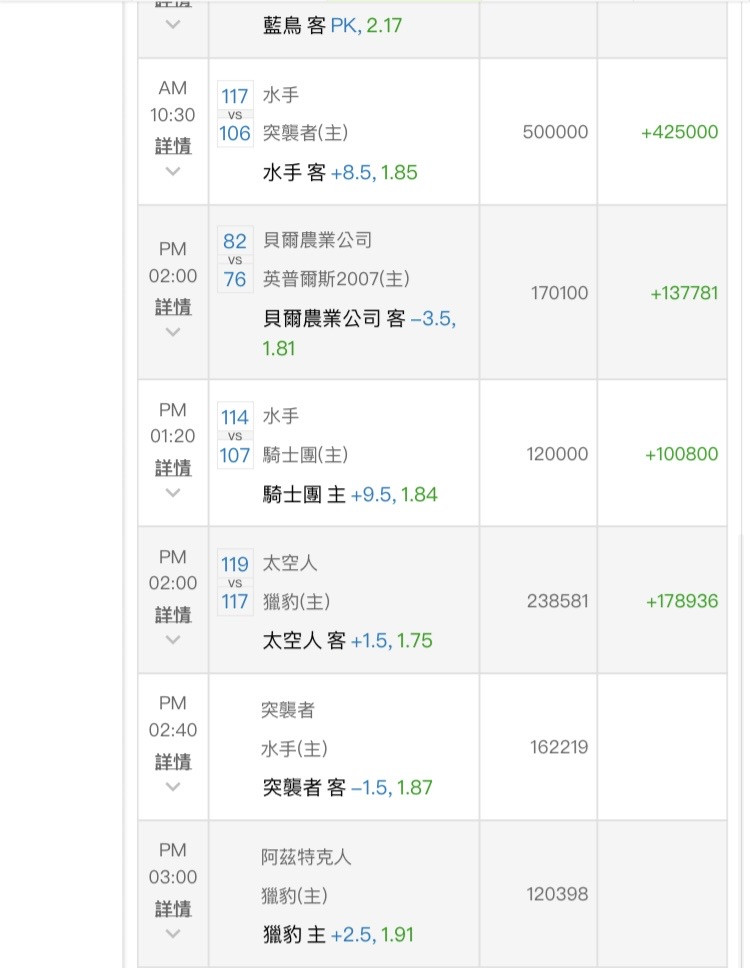Open 詳情 link for AM 10:30 match

(x=173, y=145)
